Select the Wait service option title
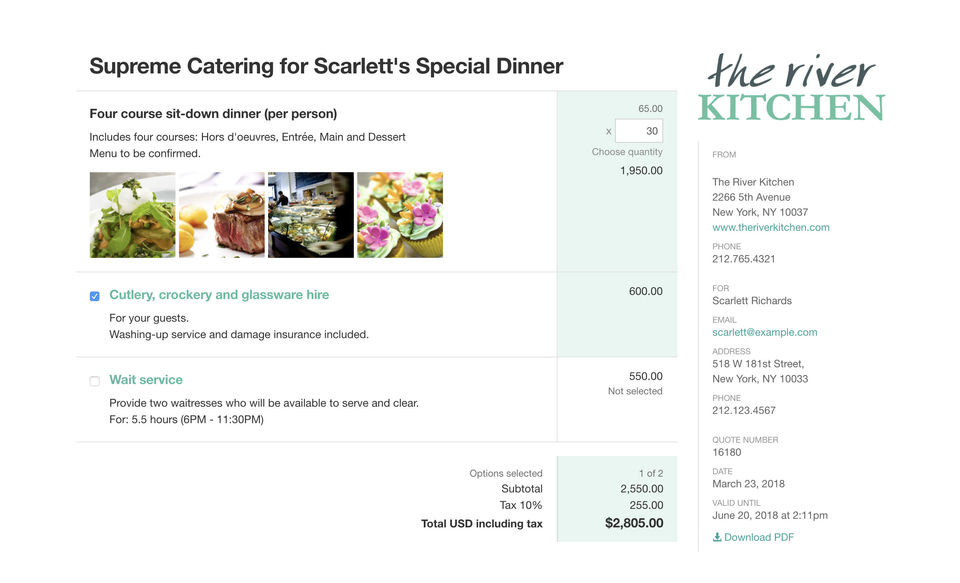Image resolution: width=960 pixels, height=583 pixels. coord(146,380)
